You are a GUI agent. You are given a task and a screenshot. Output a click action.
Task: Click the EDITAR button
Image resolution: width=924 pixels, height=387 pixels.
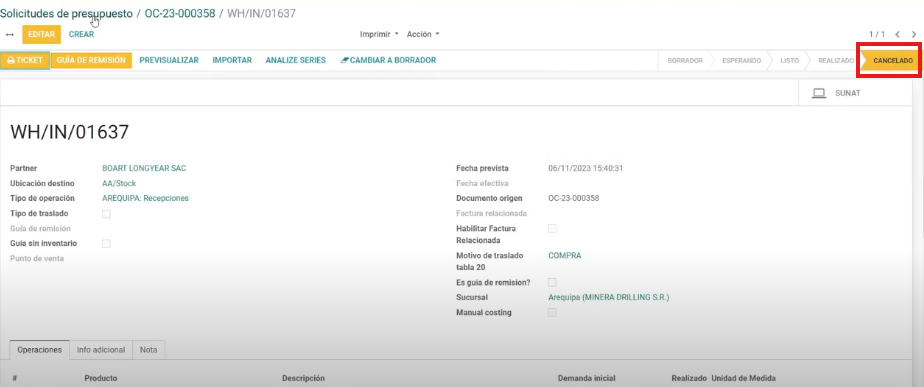click(x=41, y=35)
